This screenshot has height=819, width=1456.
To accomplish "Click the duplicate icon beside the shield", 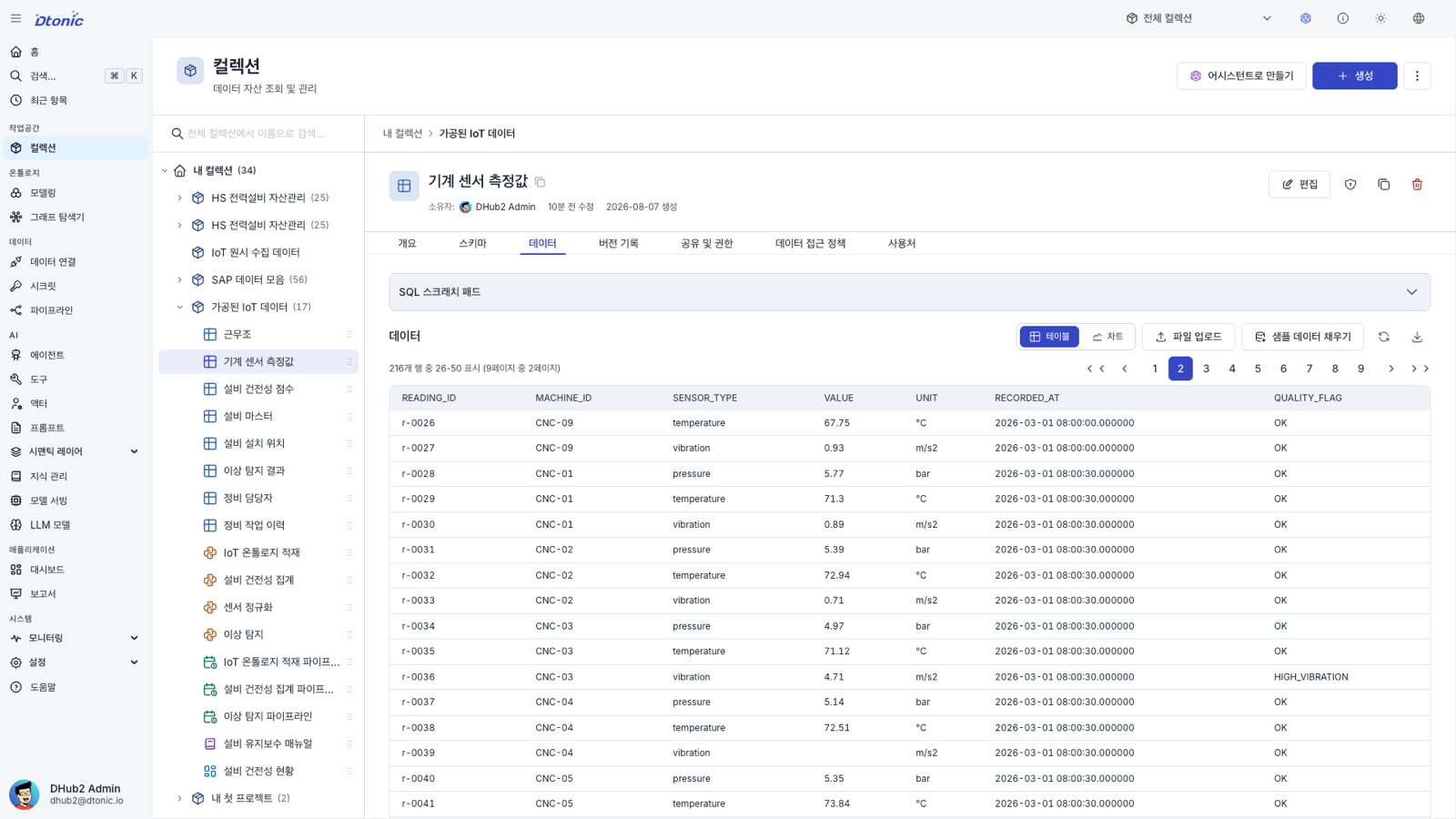I will click(x=1383, y=185).
